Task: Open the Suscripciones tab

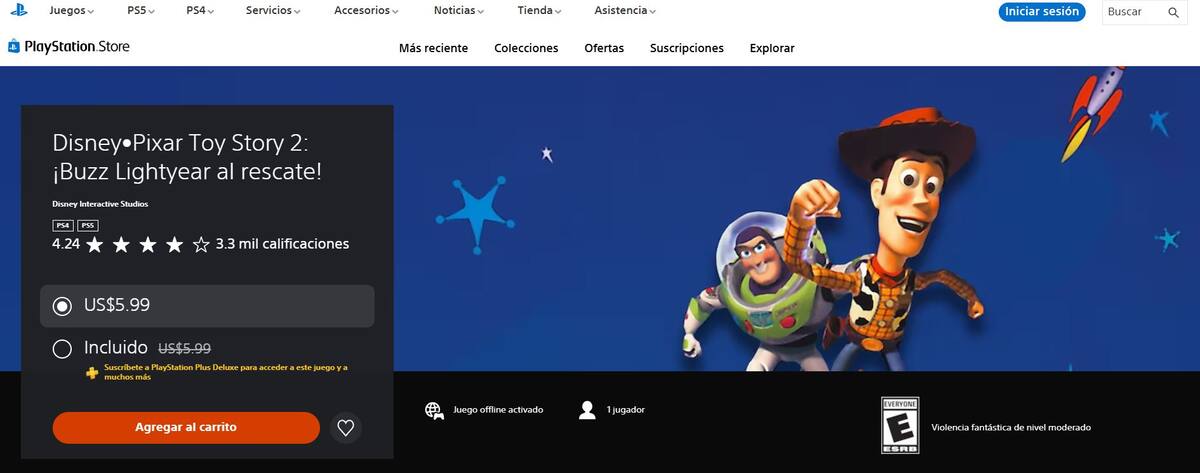Action: coord(686,48)
